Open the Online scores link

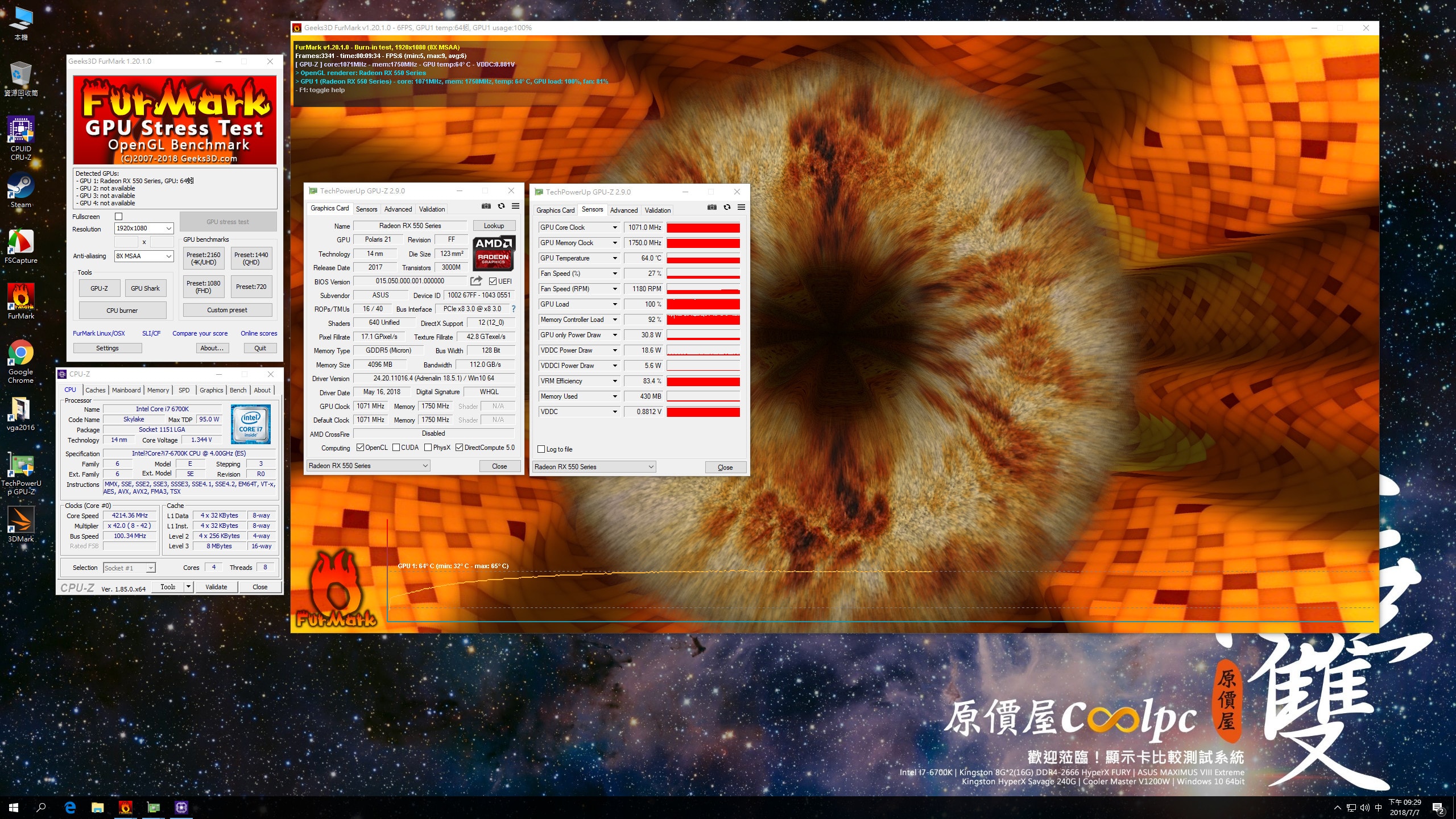pyautogui.click(x=259, y=333)
